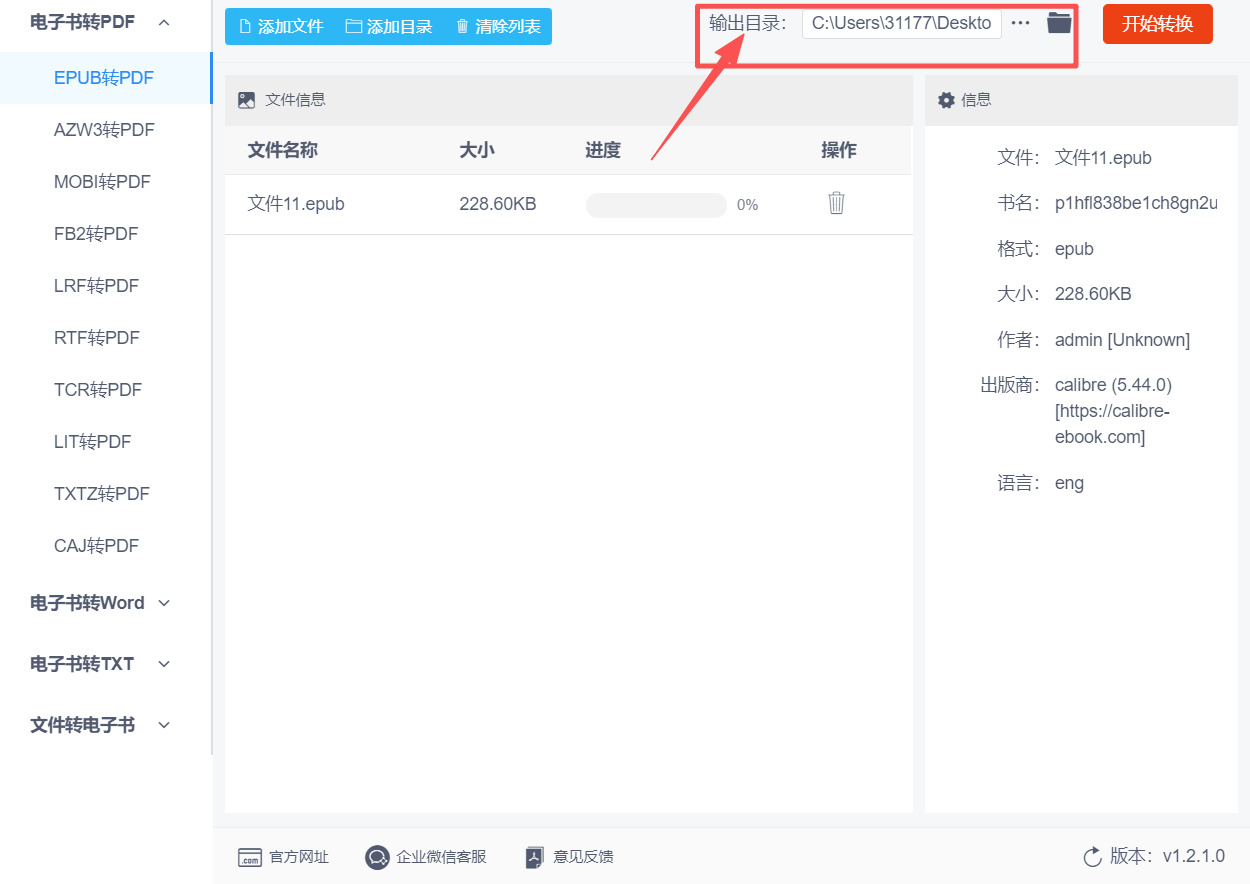Click the 清除列表 clear list icon
Viewport: 1250px width, 884px height.
(463, 25)
